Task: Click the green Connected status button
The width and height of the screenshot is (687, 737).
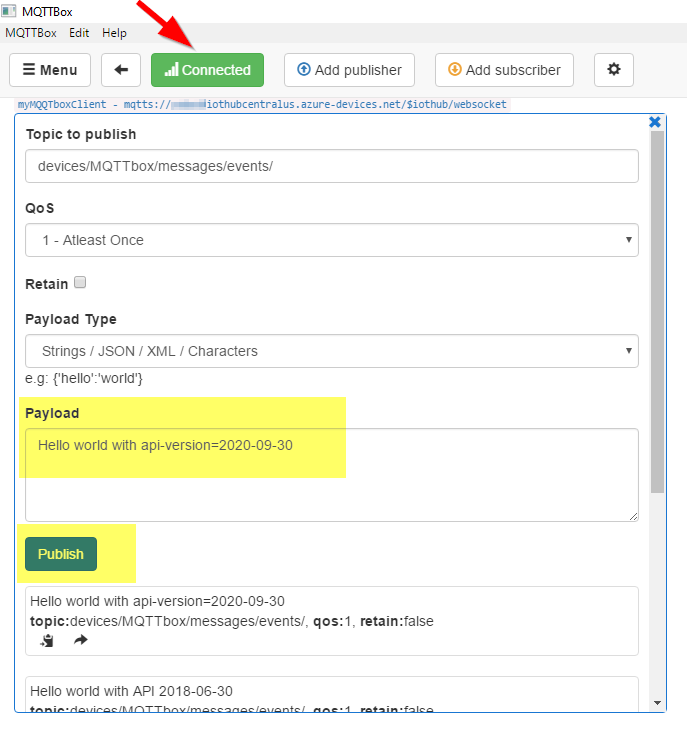Action: tap(207, 70)
